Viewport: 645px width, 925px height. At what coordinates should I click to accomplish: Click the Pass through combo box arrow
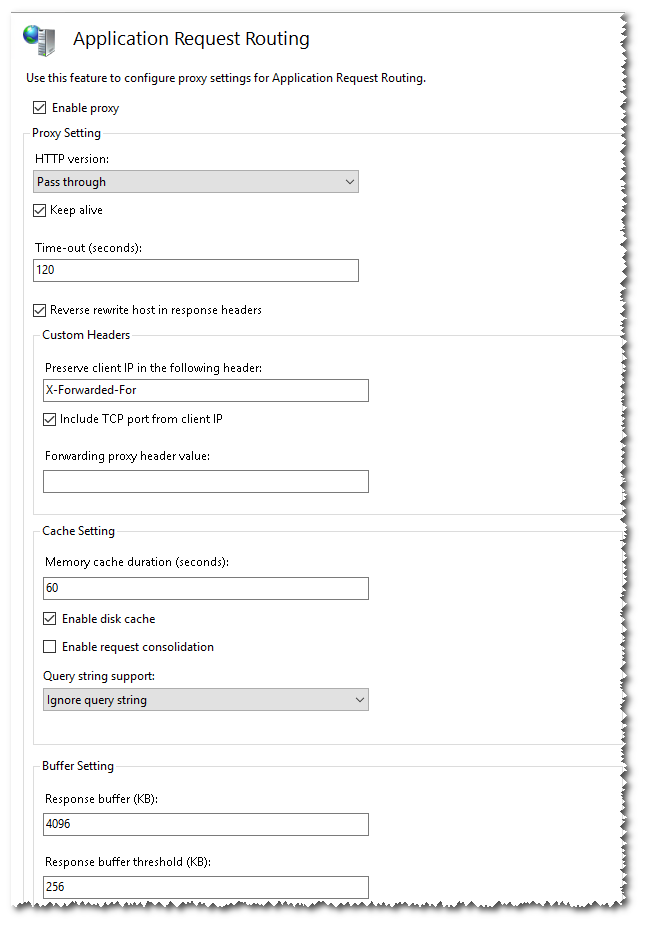tap(350, 182)
